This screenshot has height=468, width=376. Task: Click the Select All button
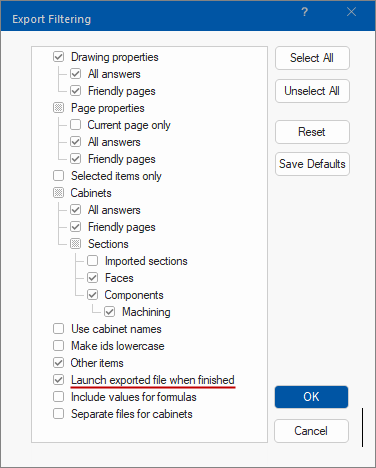click(312, 58)
